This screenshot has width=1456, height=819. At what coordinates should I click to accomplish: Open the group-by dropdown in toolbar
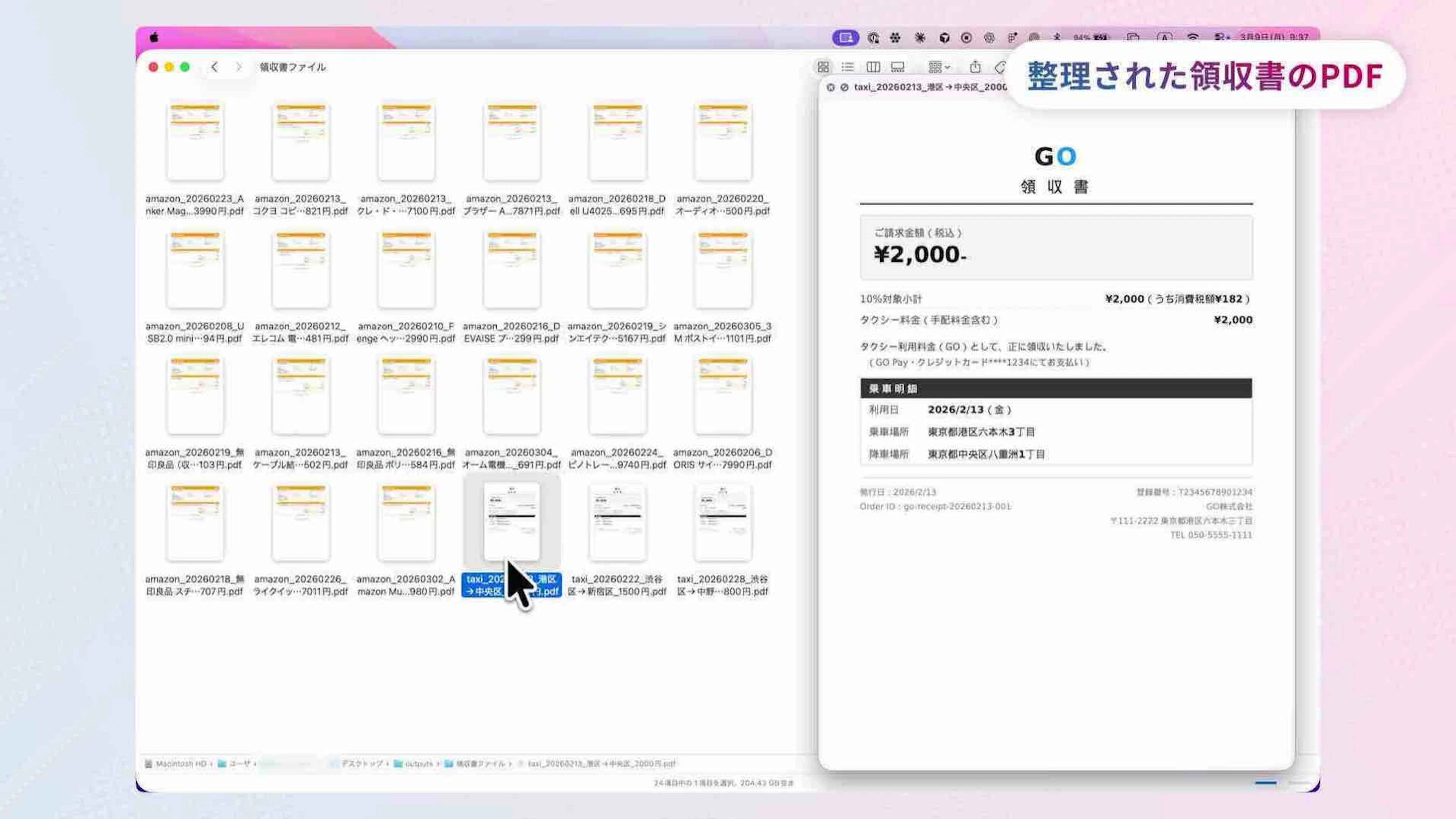click(939, 67)
